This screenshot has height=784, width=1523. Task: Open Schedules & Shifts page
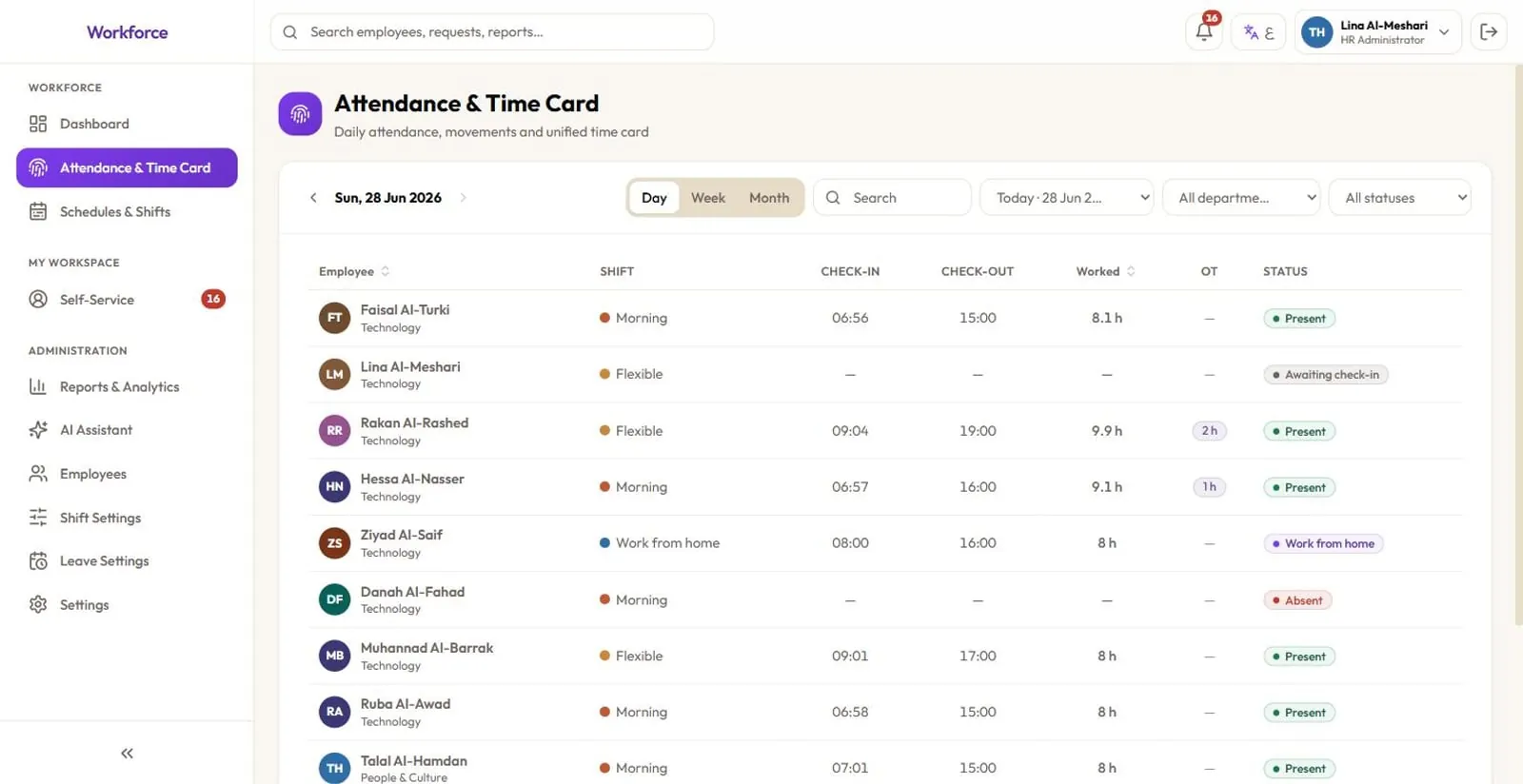(x=127, y=211)
